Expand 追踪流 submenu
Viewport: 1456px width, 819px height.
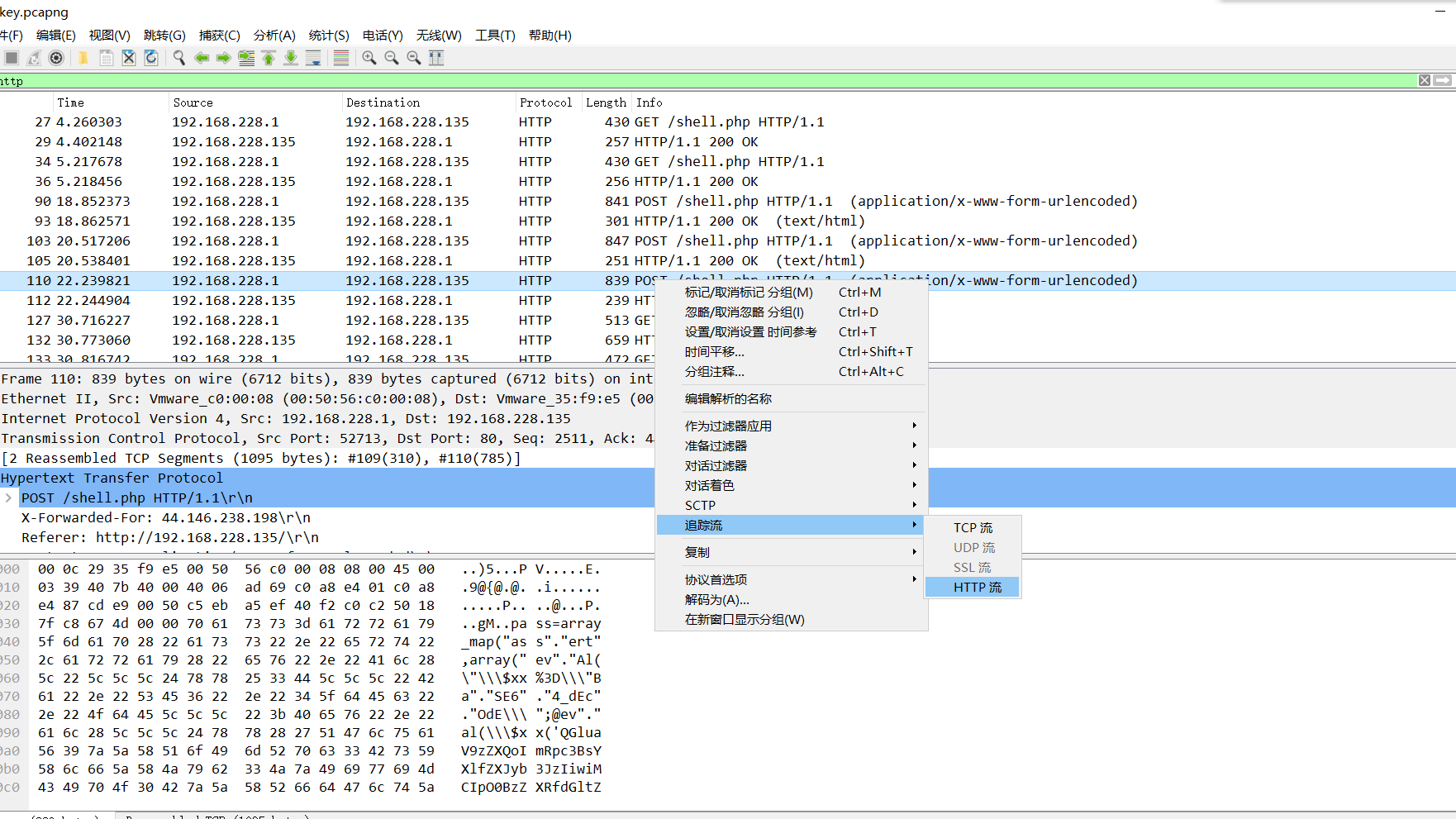[x=792, y=525]
